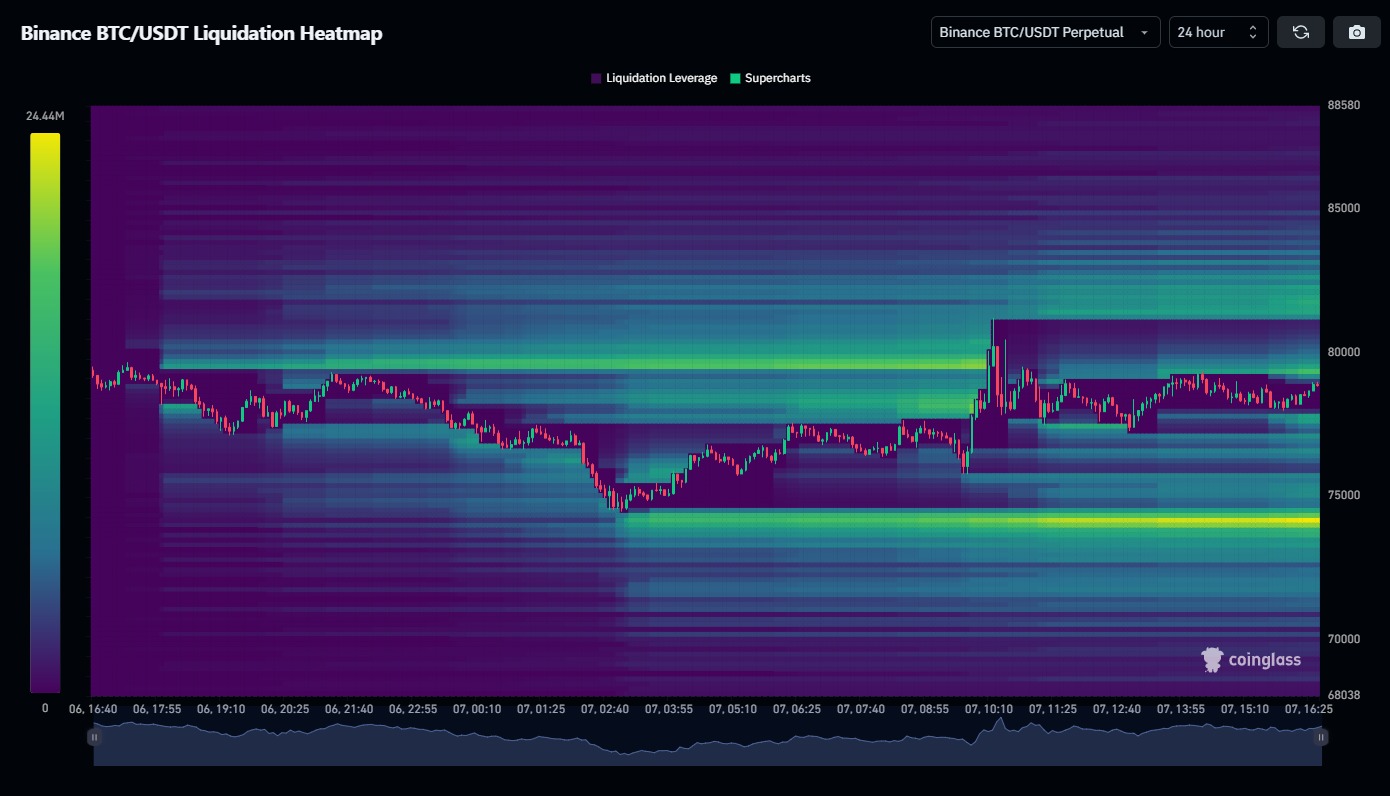
Task: Click the 07, 08:55 time axis label
Action: 925,709
